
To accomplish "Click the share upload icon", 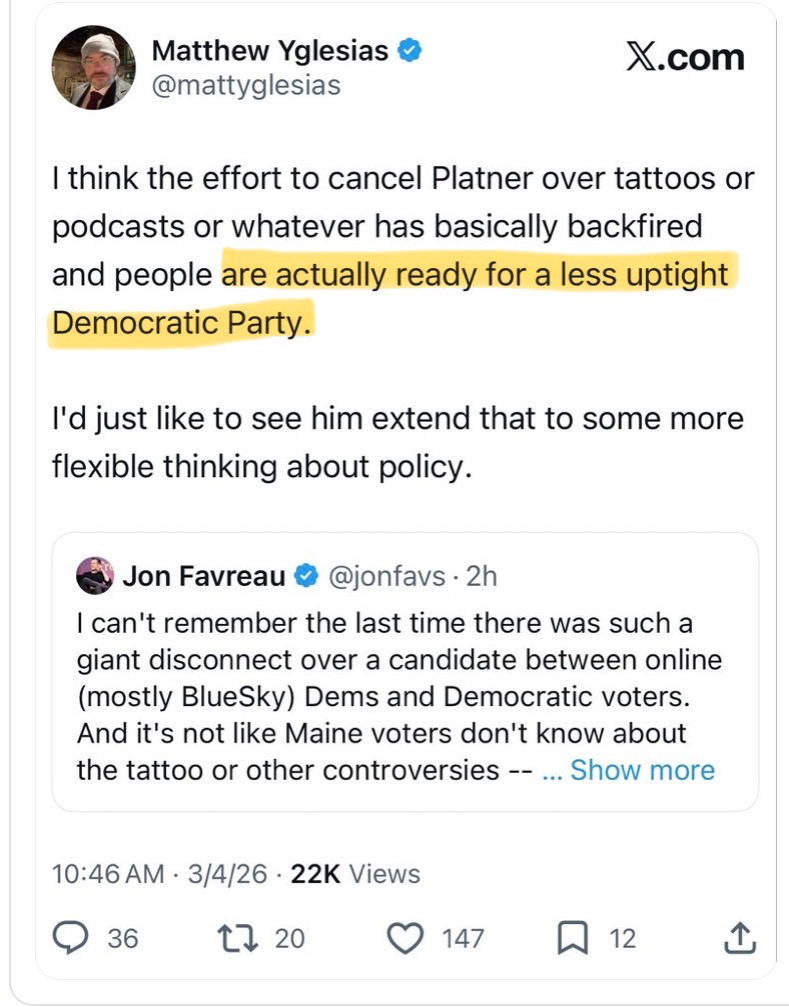I will click(738, 938).
